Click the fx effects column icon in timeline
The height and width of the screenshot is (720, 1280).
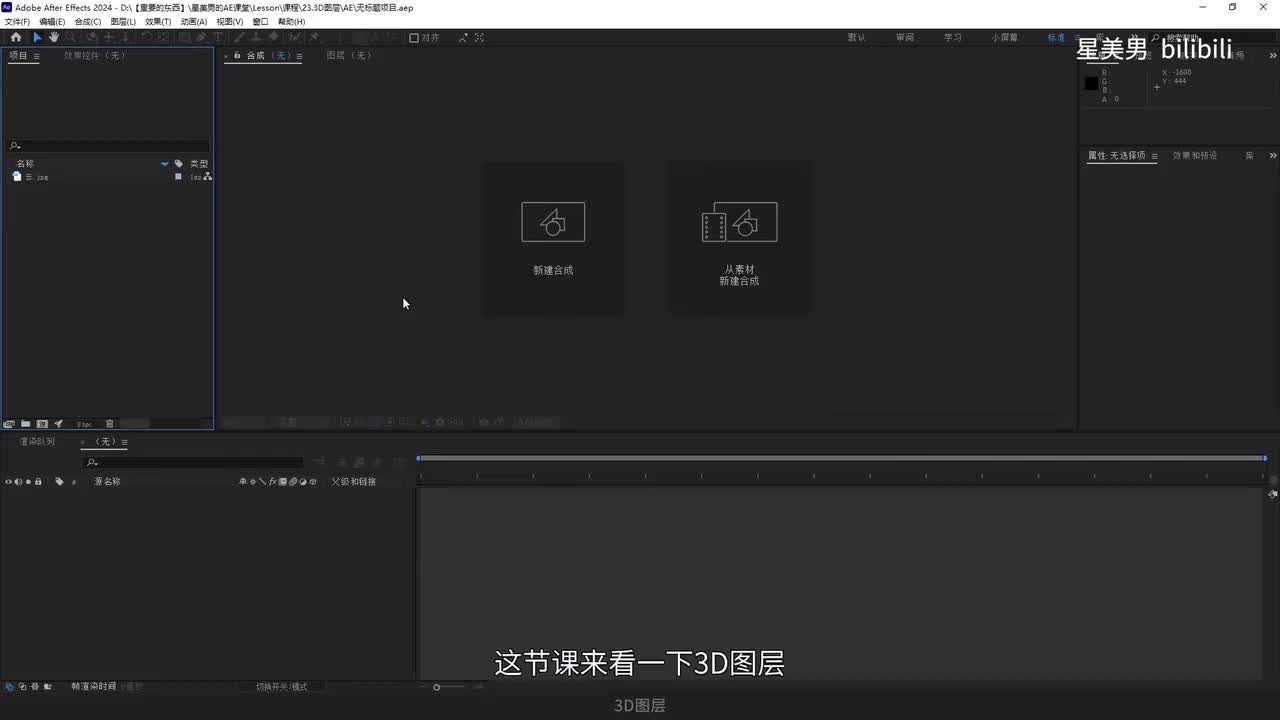[273, 482]
